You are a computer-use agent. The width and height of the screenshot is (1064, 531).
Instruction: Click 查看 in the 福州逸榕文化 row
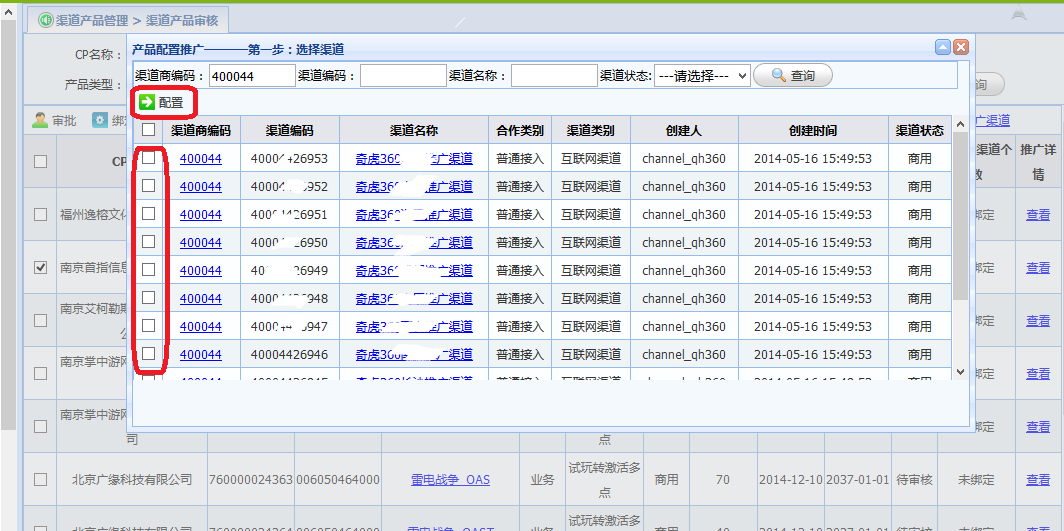[1038, 214]
